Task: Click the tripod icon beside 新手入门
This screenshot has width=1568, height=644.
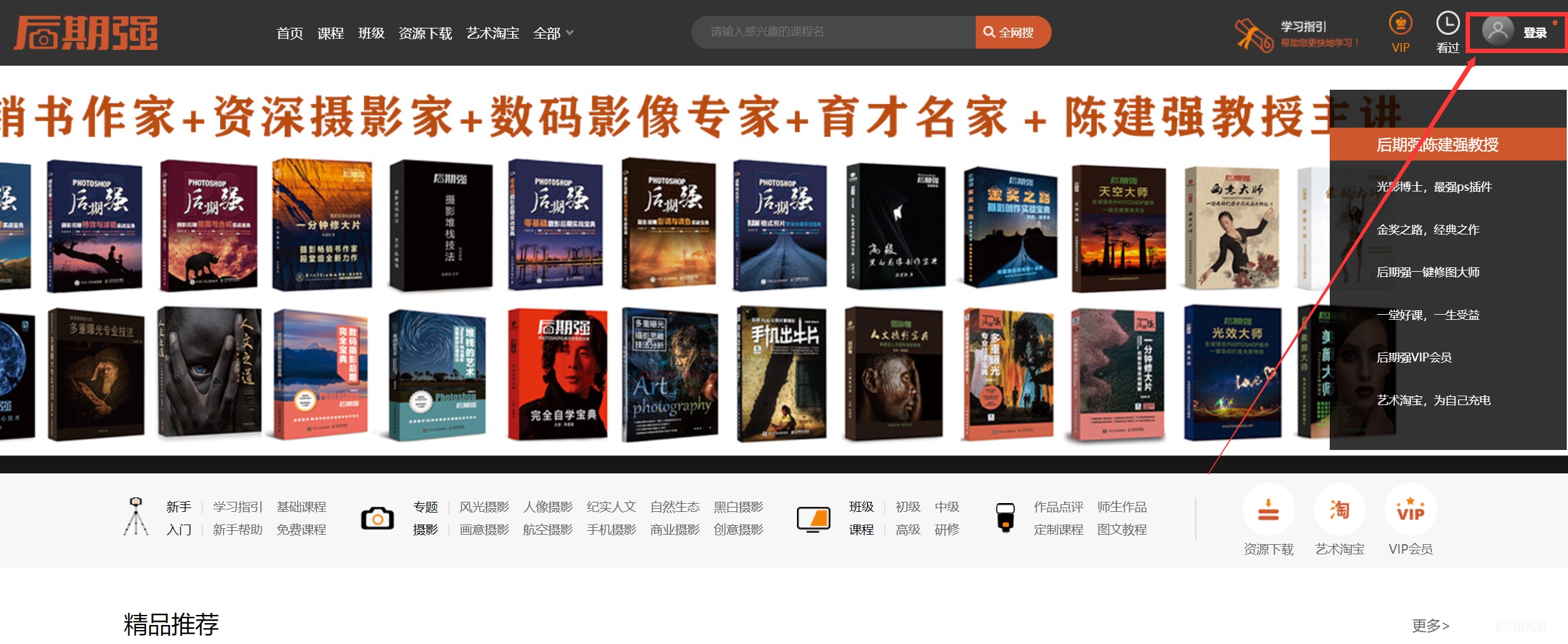Action: [x=135, y=517]
